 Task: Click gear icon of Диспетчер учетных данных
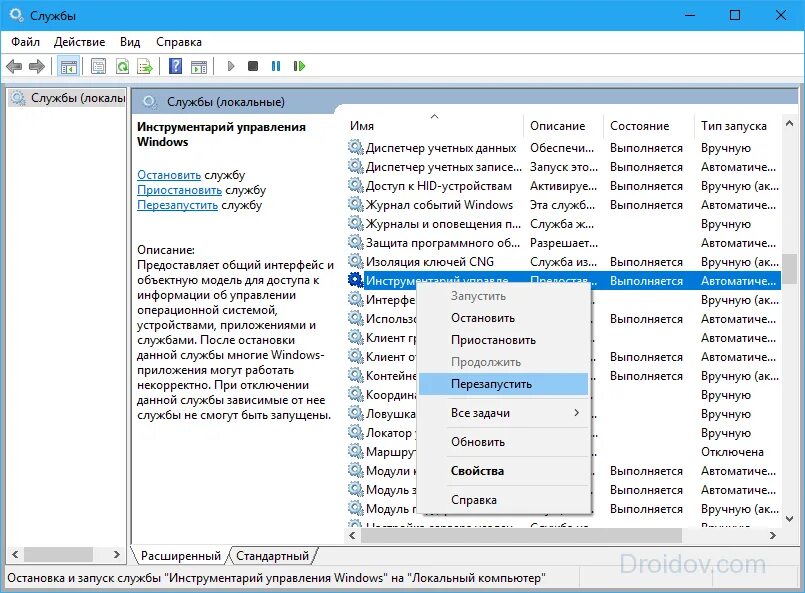pyautogui.click(x=356, y=147)
